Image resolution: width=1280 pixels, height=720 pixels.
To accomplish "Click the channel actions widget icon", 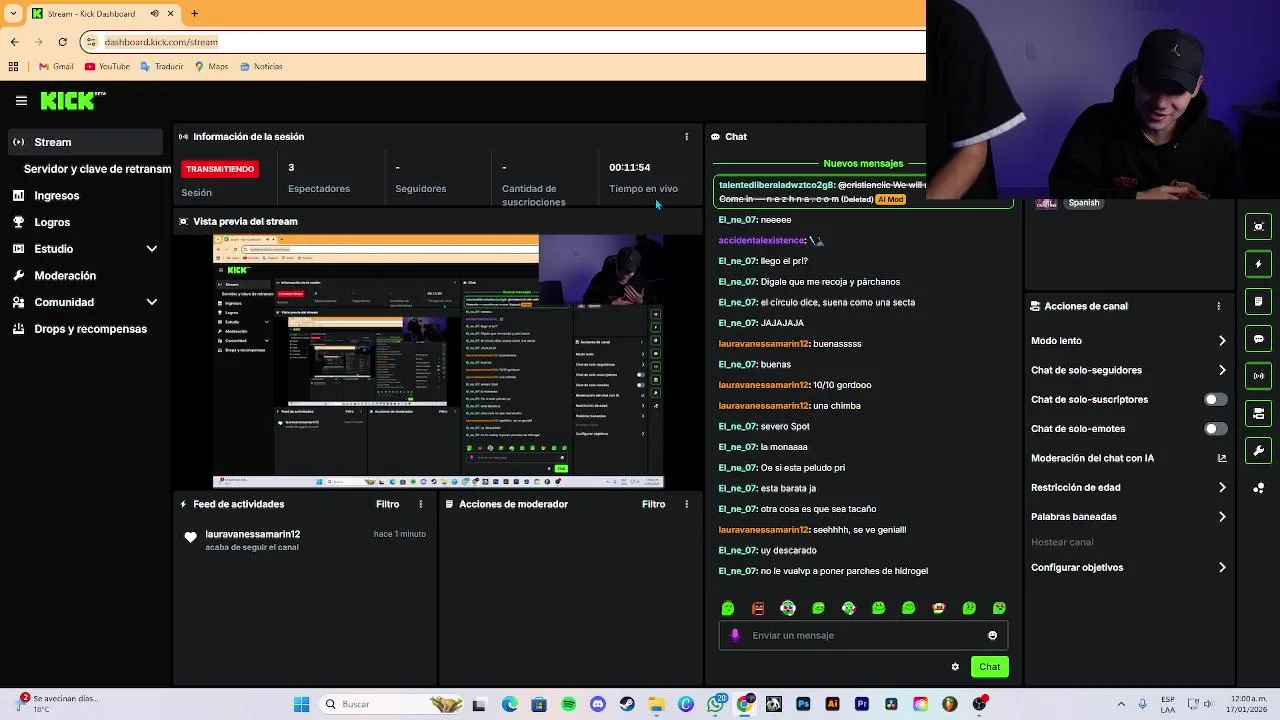I will pos(1259,413).
